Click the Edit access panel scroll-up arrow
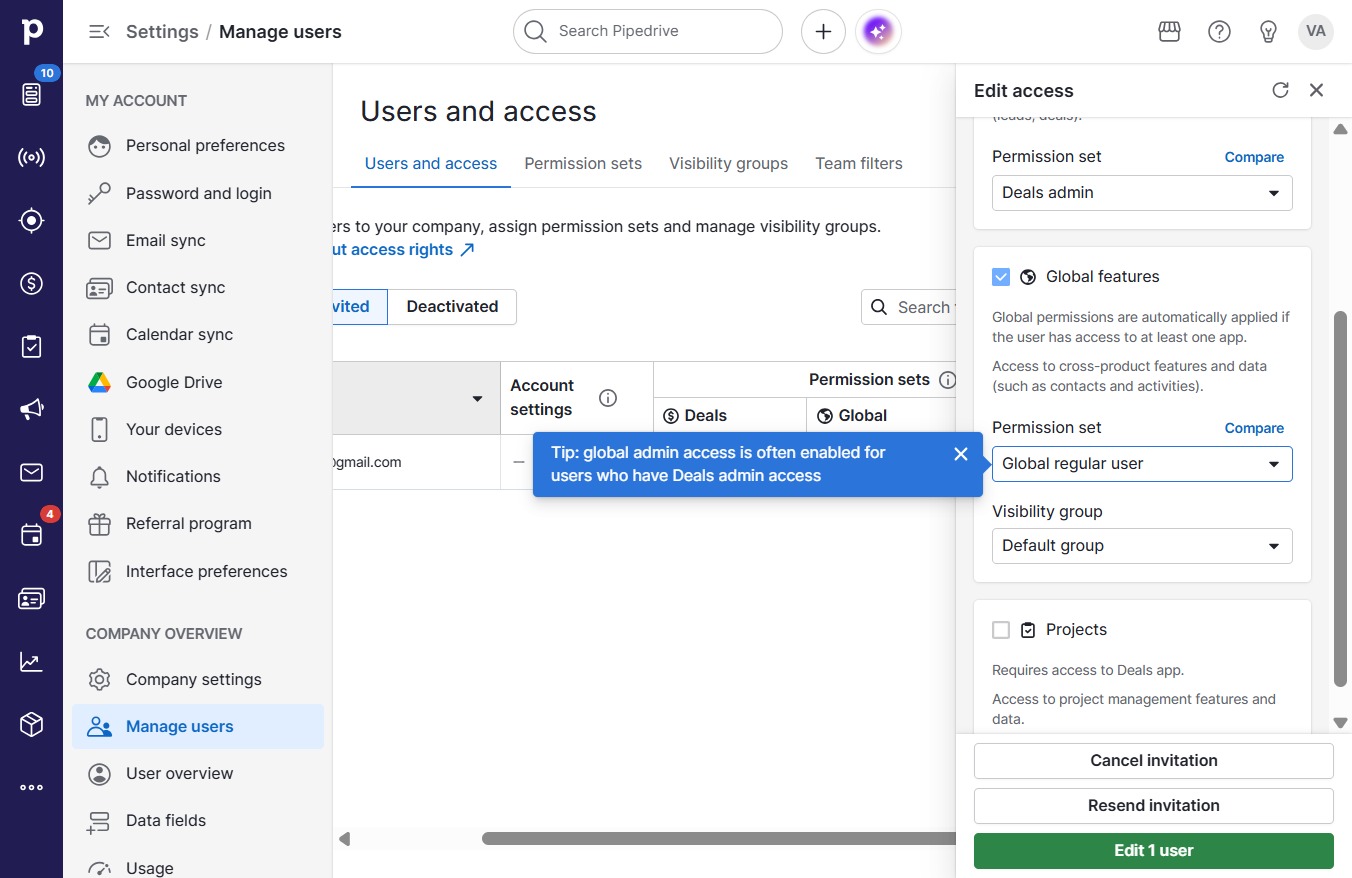This screenshot has height=878, width=1352. (x=1341, y=129)
